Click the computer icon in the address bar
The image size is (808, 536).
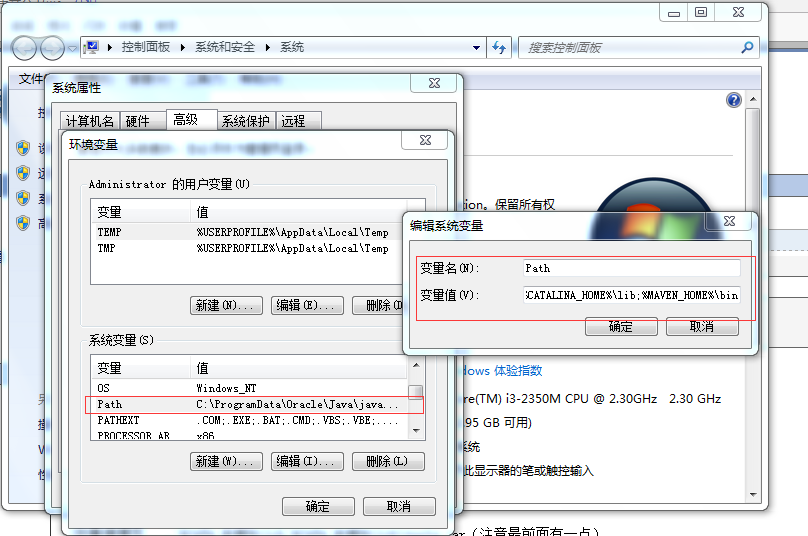coord(92,47)
